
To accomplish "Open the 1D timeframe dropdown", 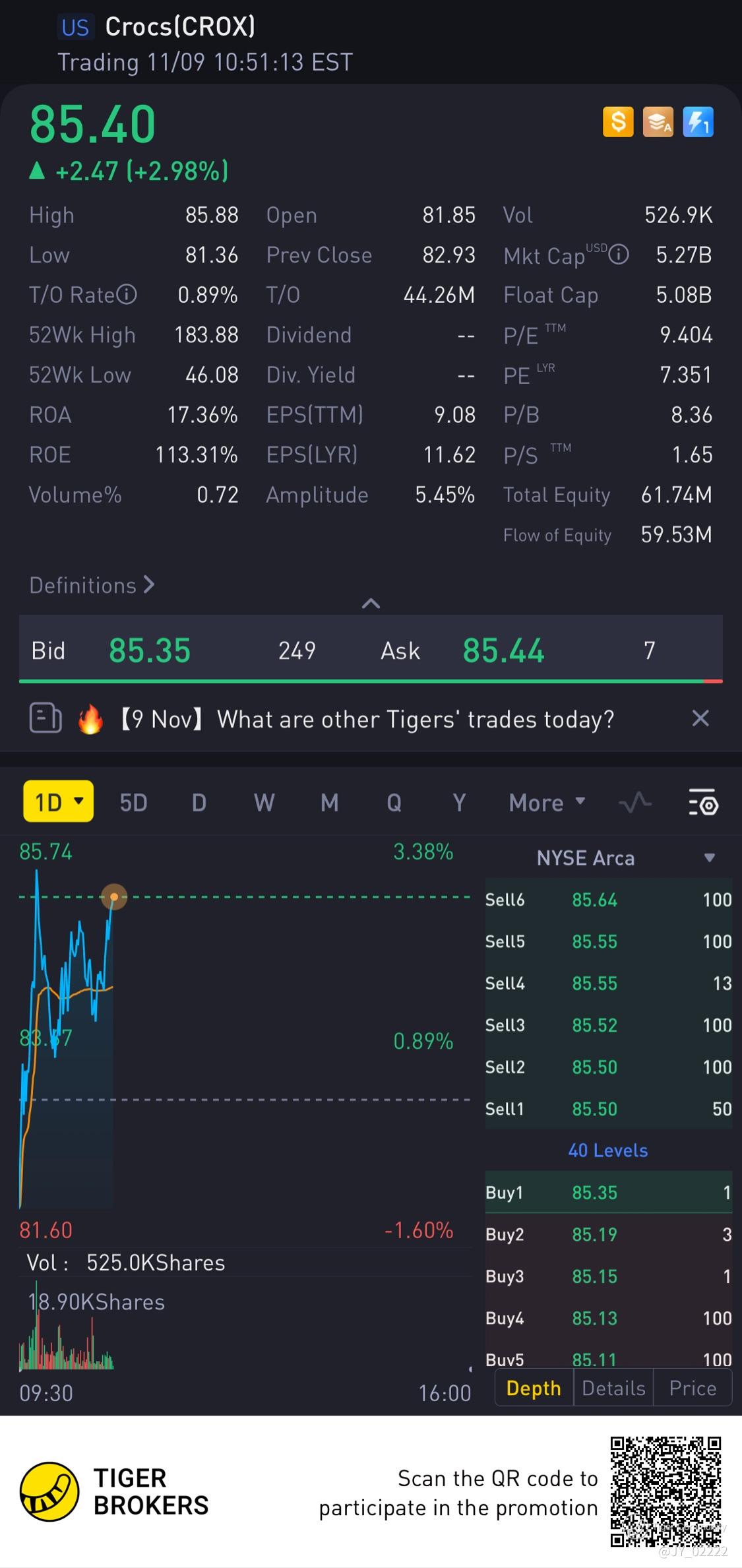I will coord(58,801).
